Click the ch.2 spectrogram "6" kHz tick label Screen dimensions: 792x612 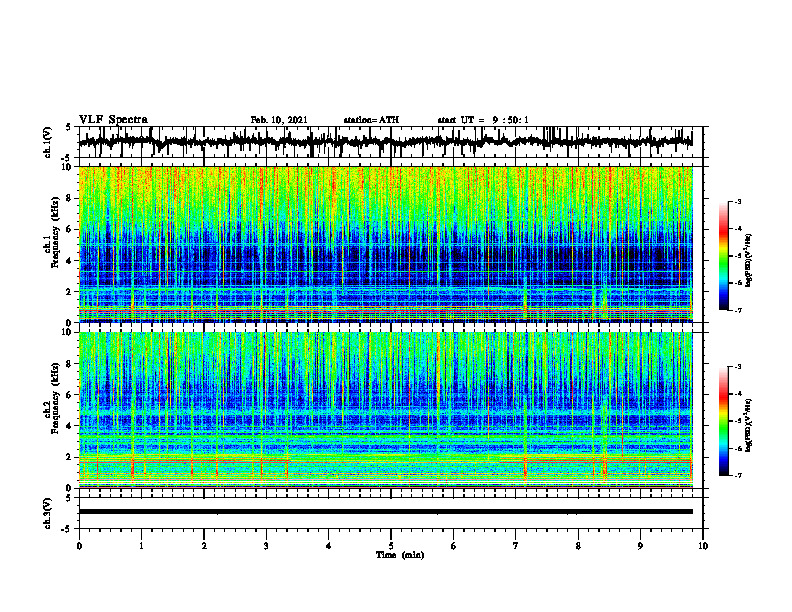(70, 395)
